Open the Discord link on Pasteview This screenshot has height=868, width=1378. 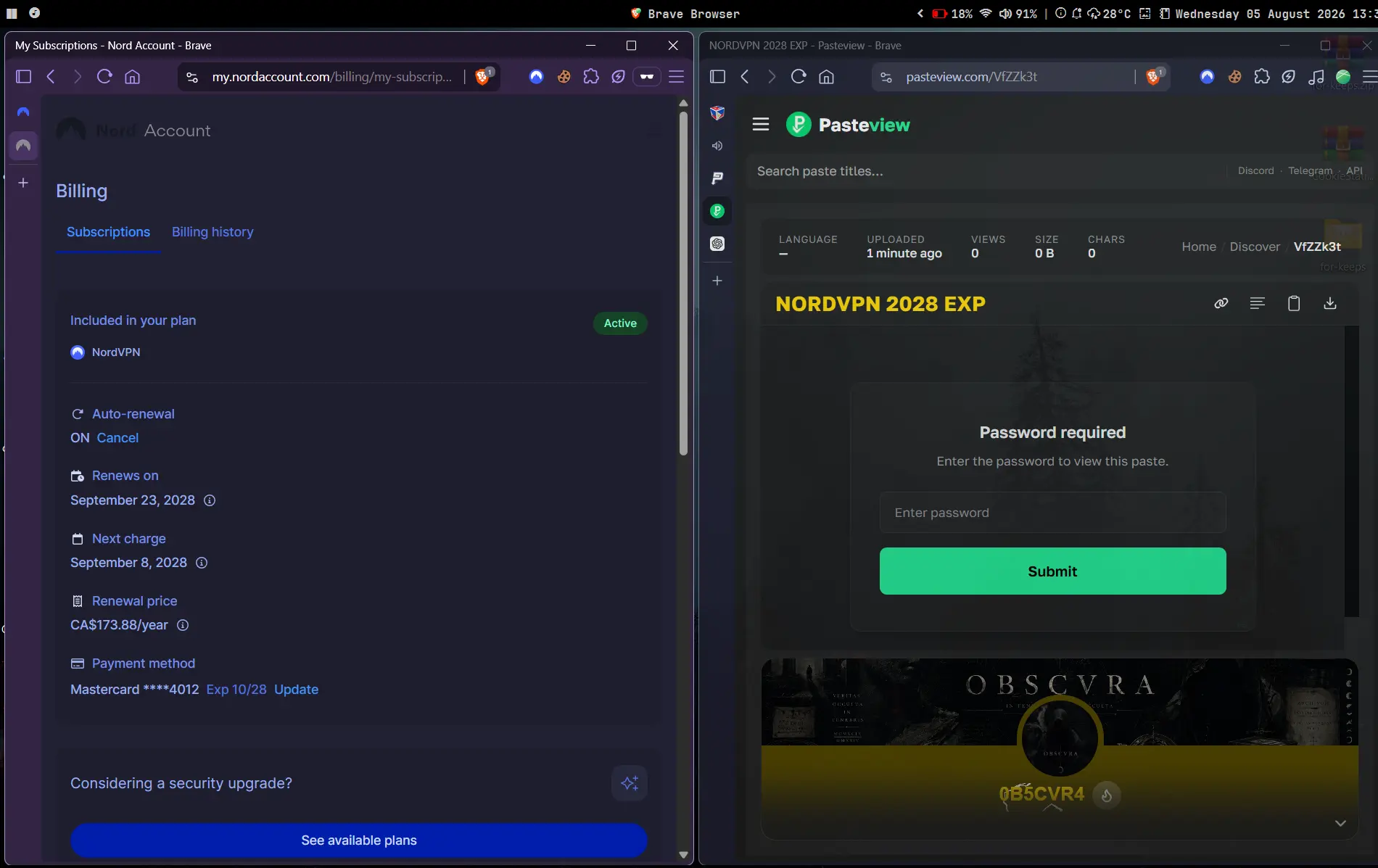(1256, 170)
